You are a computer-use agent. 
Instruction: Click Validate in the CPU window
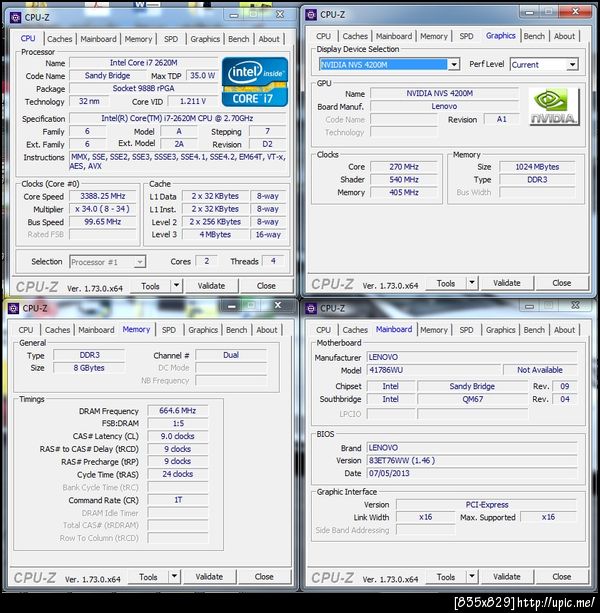pos(211,286)
